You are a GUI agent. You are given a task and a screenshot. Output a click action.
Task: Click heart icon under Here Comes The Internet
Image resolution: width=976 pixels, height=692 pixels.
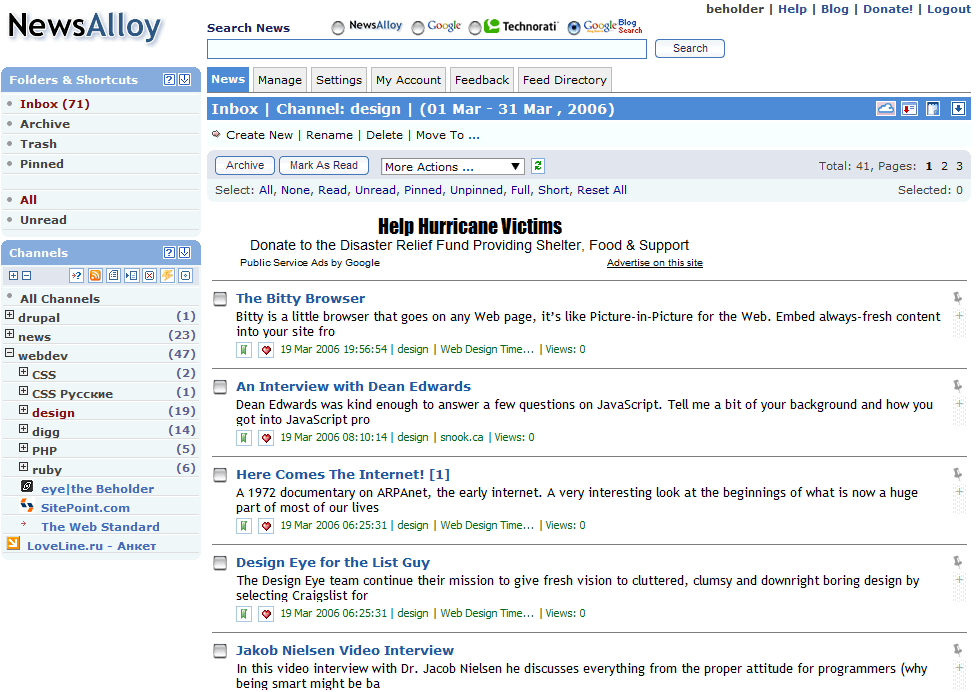[x=266, y=526]
